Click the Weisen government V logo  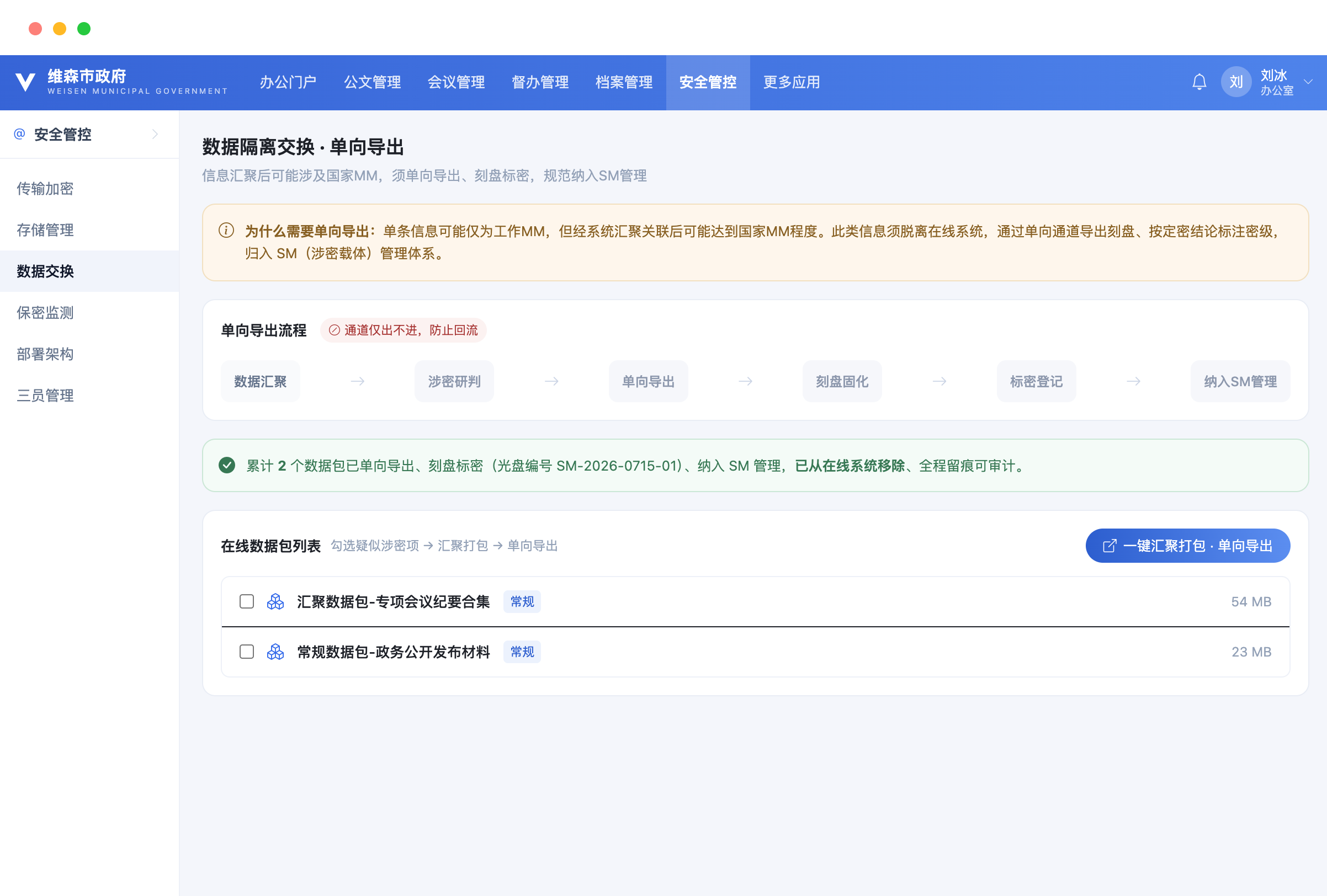[25, 82]
